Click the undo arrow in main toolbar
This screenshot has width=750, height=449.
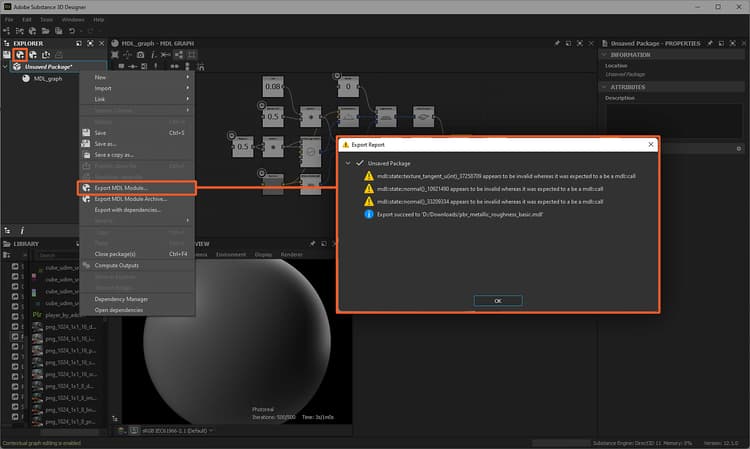pos(72,31)
